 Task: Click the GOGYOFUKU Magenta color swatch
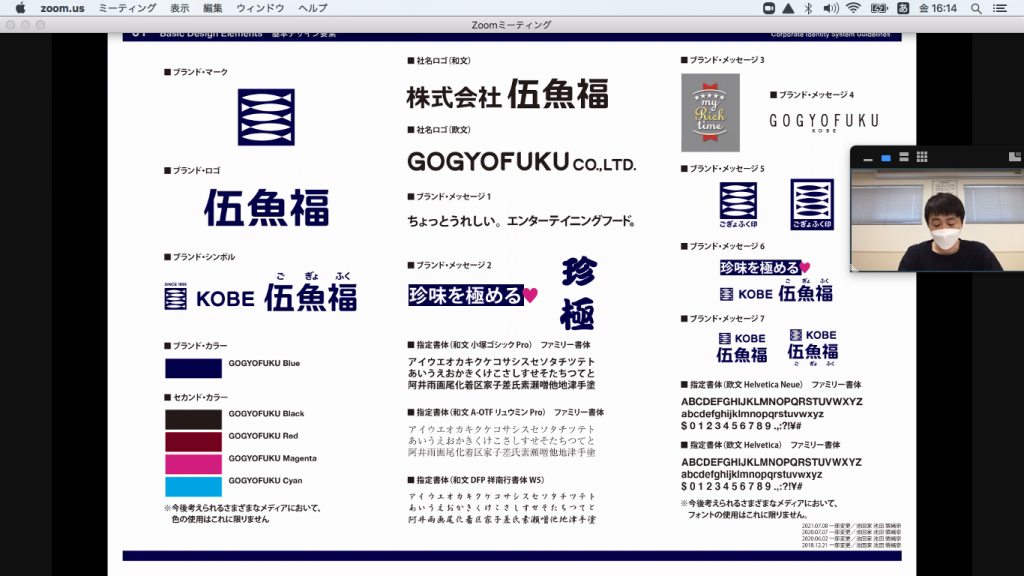click(x=193, y=464)
